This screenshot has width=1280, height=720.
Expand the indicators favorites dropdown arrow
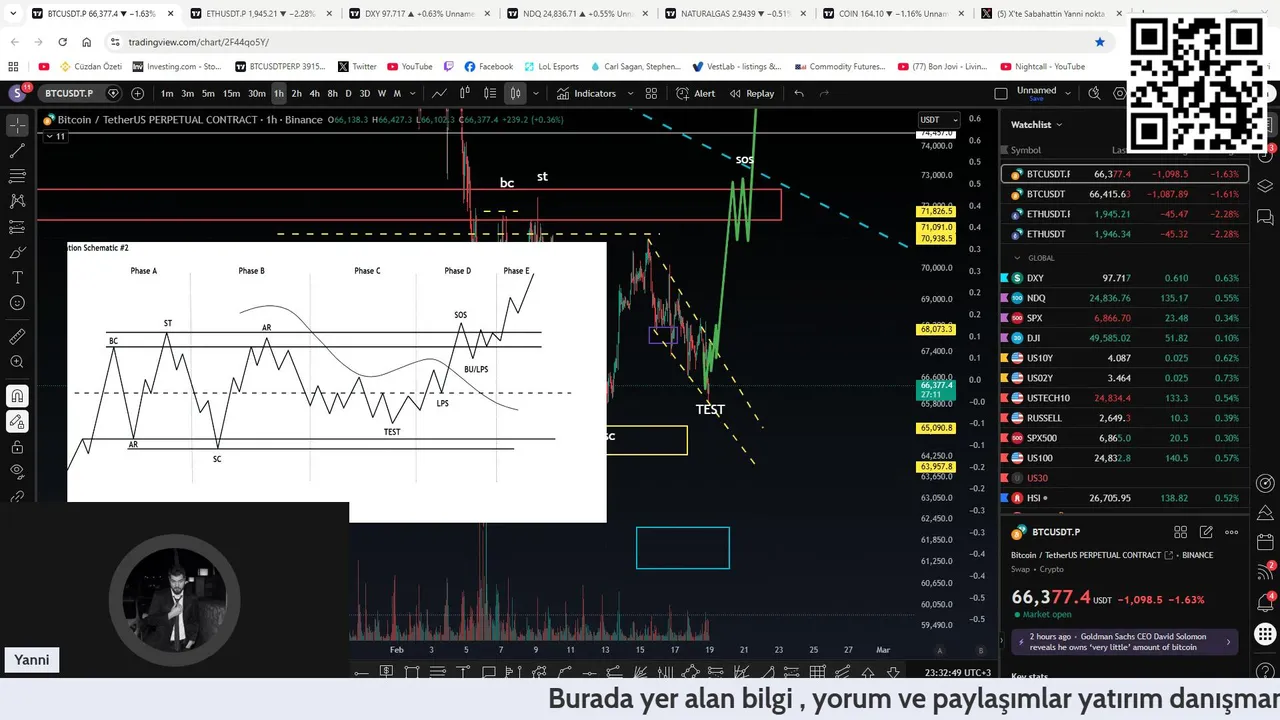pos(629,93)
